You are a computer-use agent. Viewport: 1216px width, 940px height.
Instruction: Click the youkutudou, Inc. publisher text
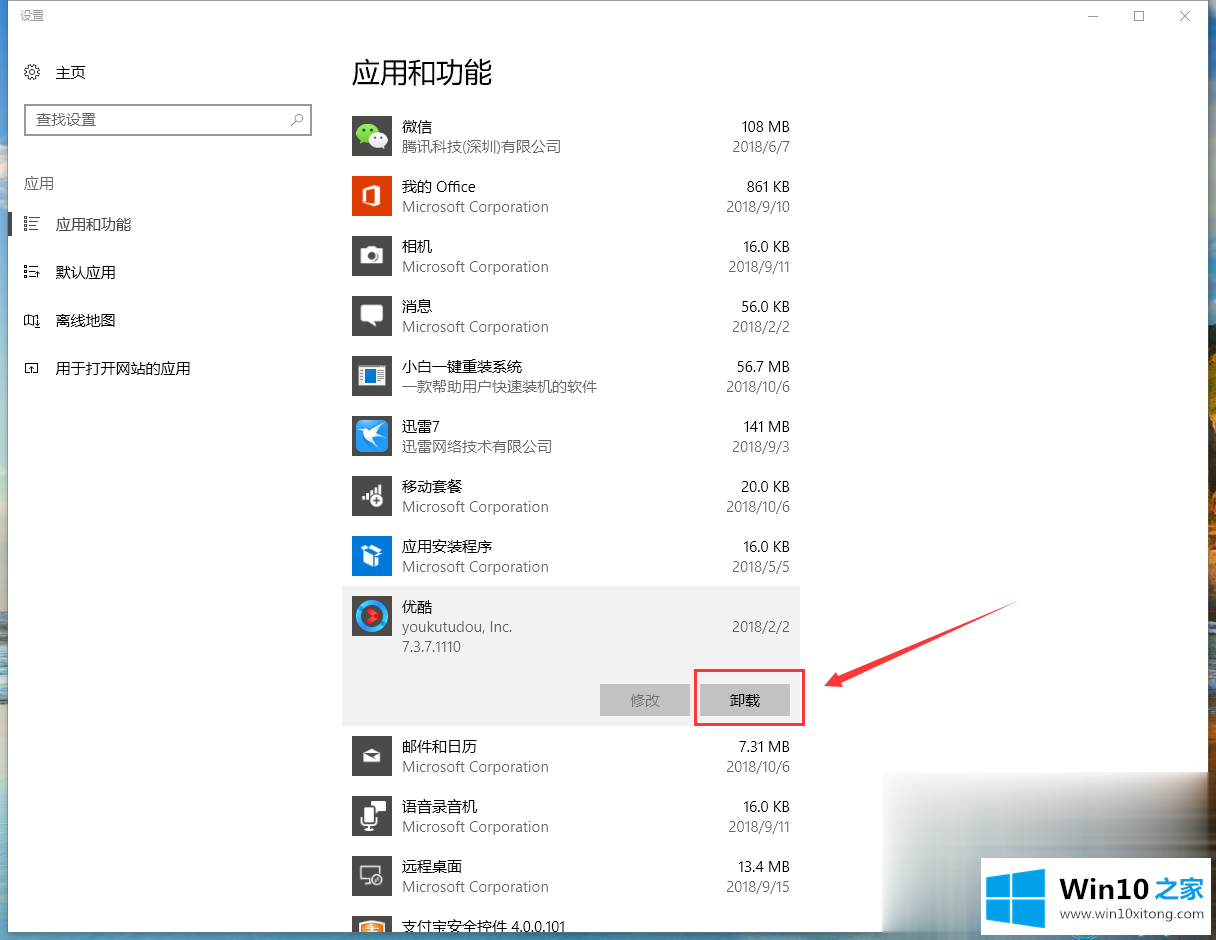click(457, 627)
